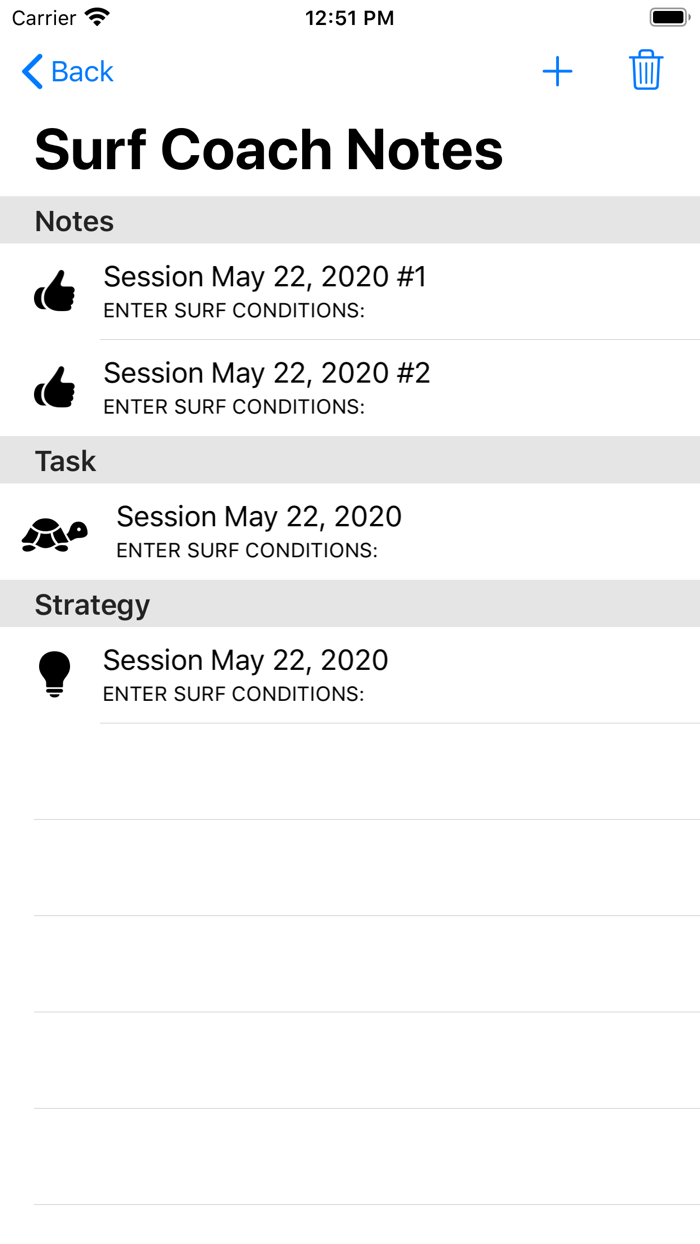This screenshot has height=1244, width=700.
Task: Tap the battery icon in status bar
Action: point(668,17)
